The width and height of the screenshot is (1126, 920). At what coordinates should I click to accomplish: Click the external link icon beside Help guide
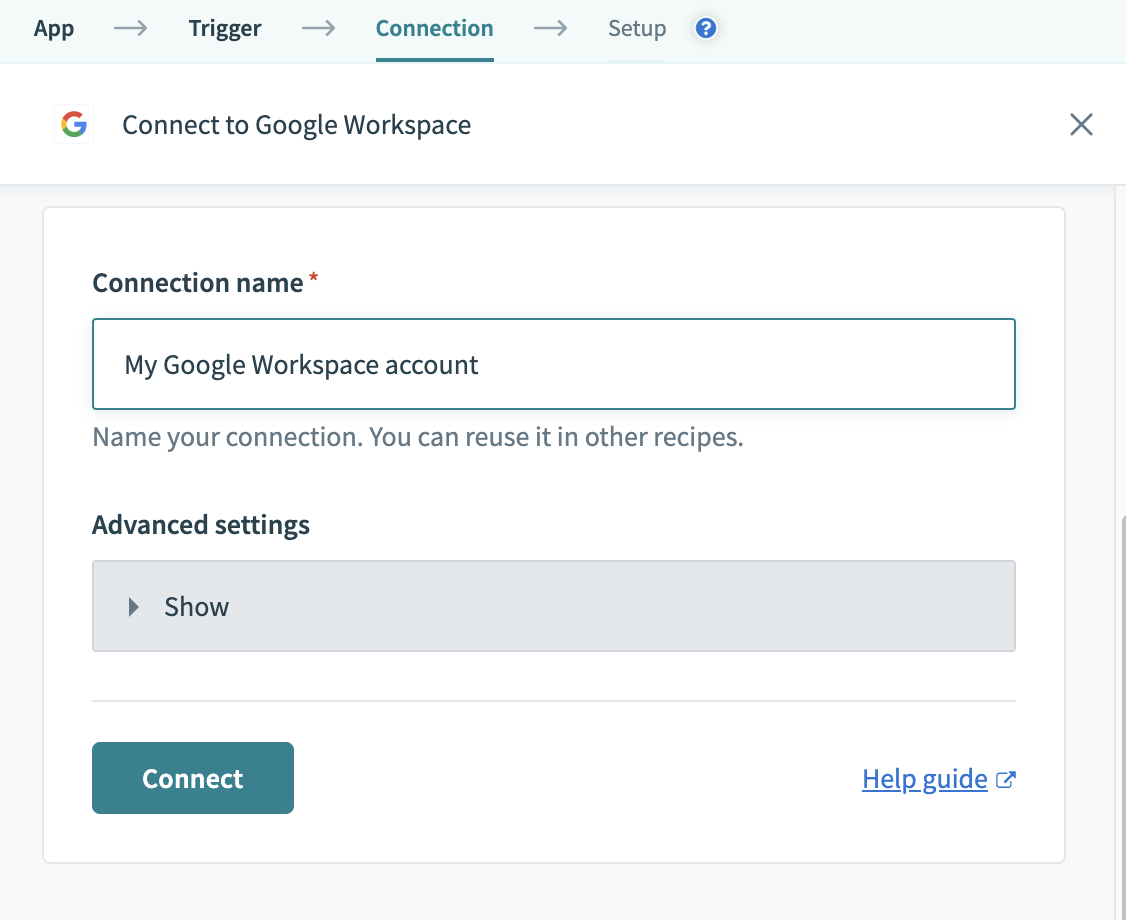point(1006,780)
